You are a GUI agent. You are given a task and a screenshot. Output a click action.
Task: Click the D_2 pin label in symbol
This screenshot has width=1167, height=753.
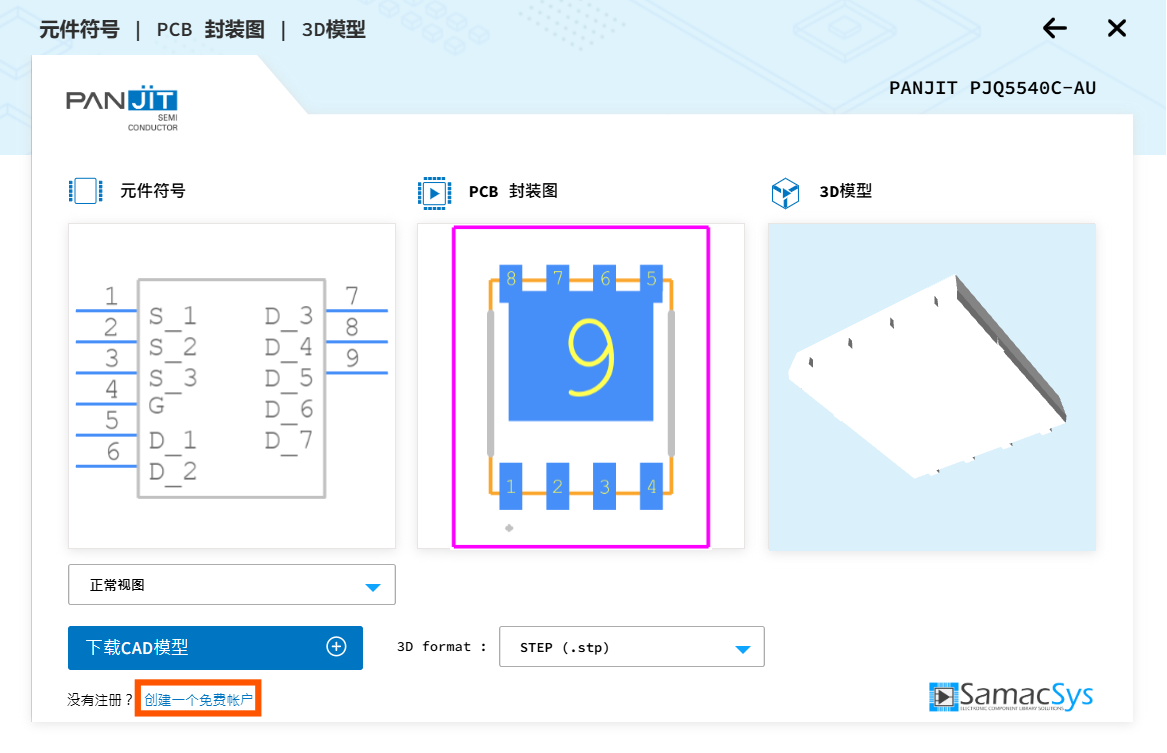[x=173, y=472]
